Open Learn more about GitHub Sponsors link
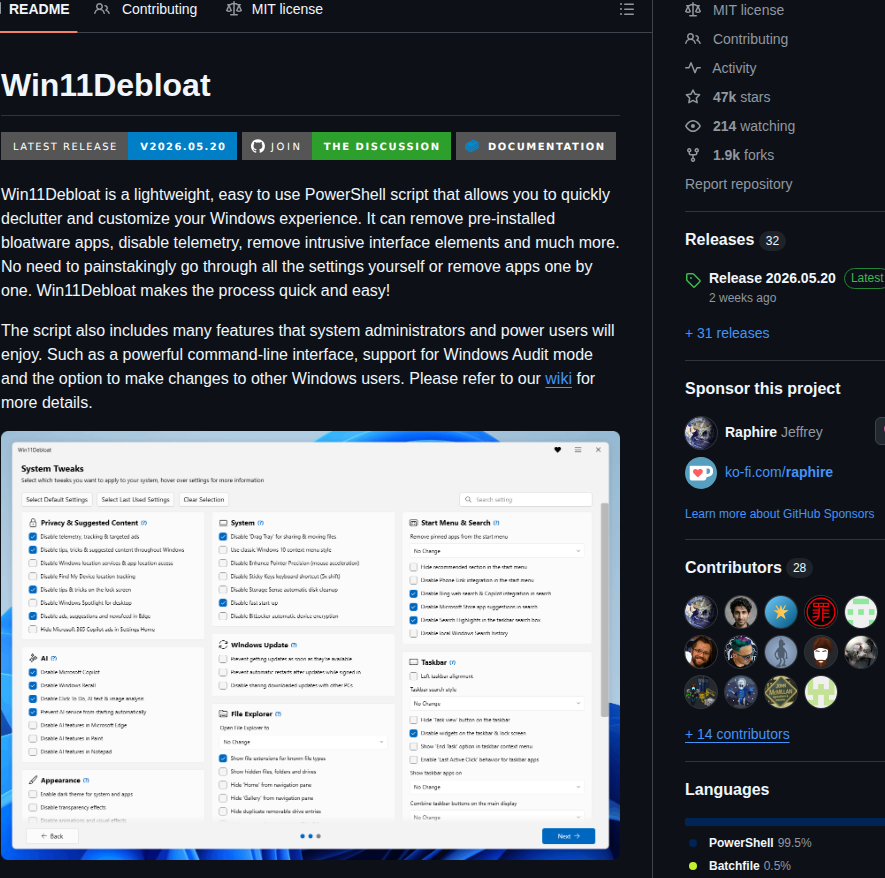Image resolution: width=885 pixels, height=878 pixels. (779, 514)
